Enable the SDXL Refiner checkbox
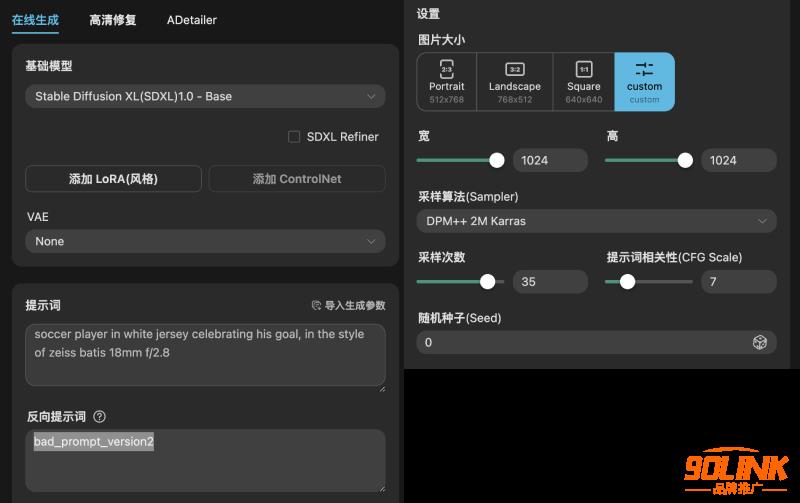800x503 pixels. [294, 137]
